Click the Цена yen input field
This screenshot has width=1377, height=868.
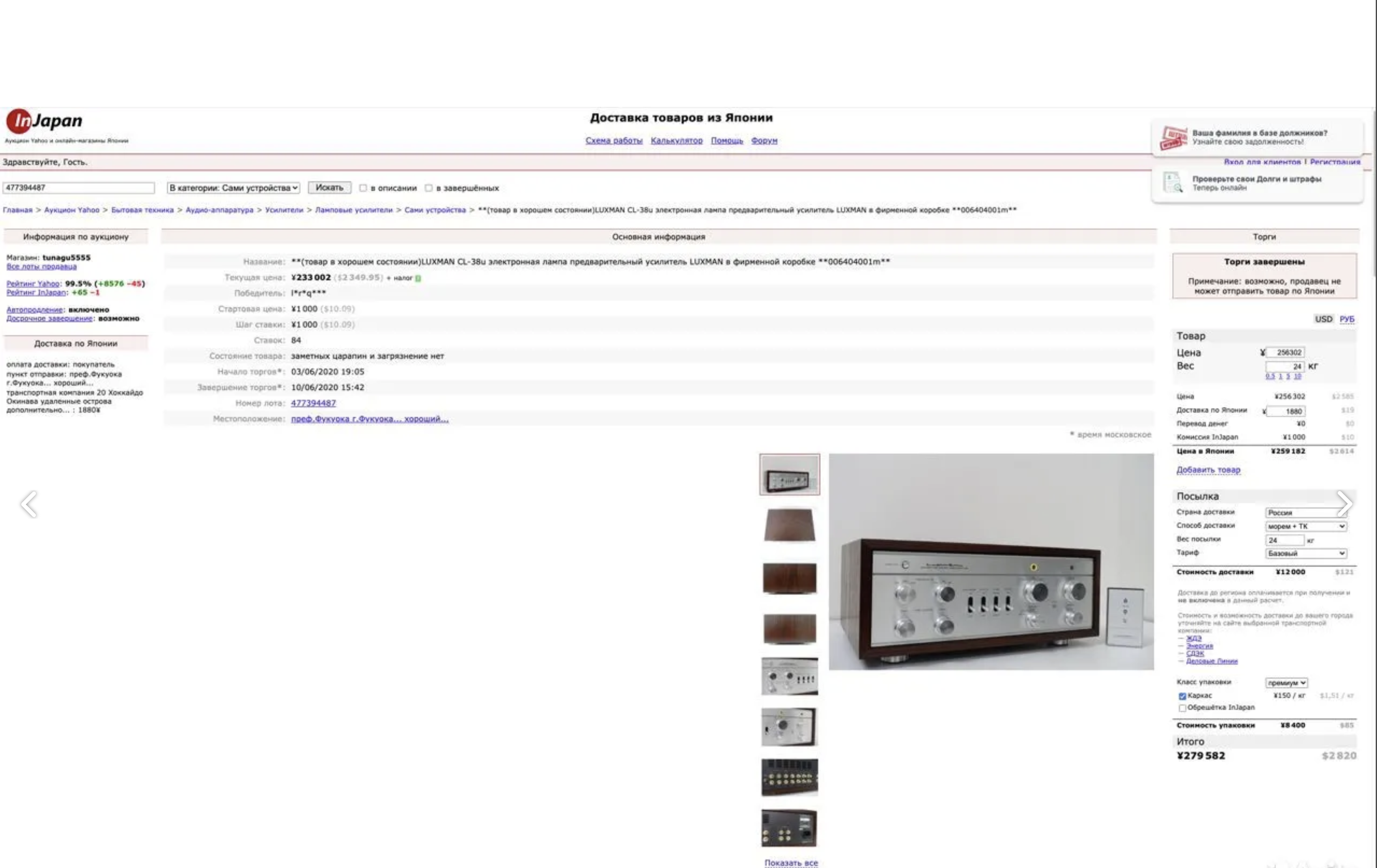1285,353
